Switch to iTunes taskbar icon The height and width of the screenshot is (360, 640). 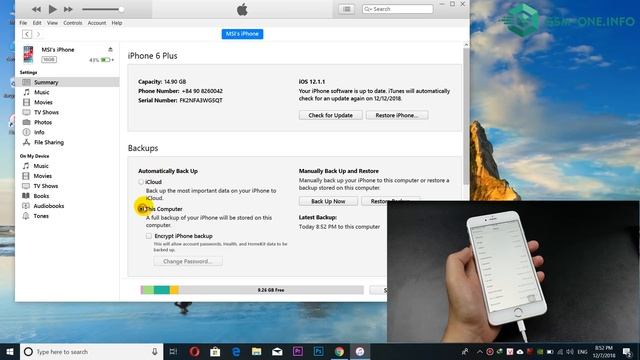pos(360,351)
